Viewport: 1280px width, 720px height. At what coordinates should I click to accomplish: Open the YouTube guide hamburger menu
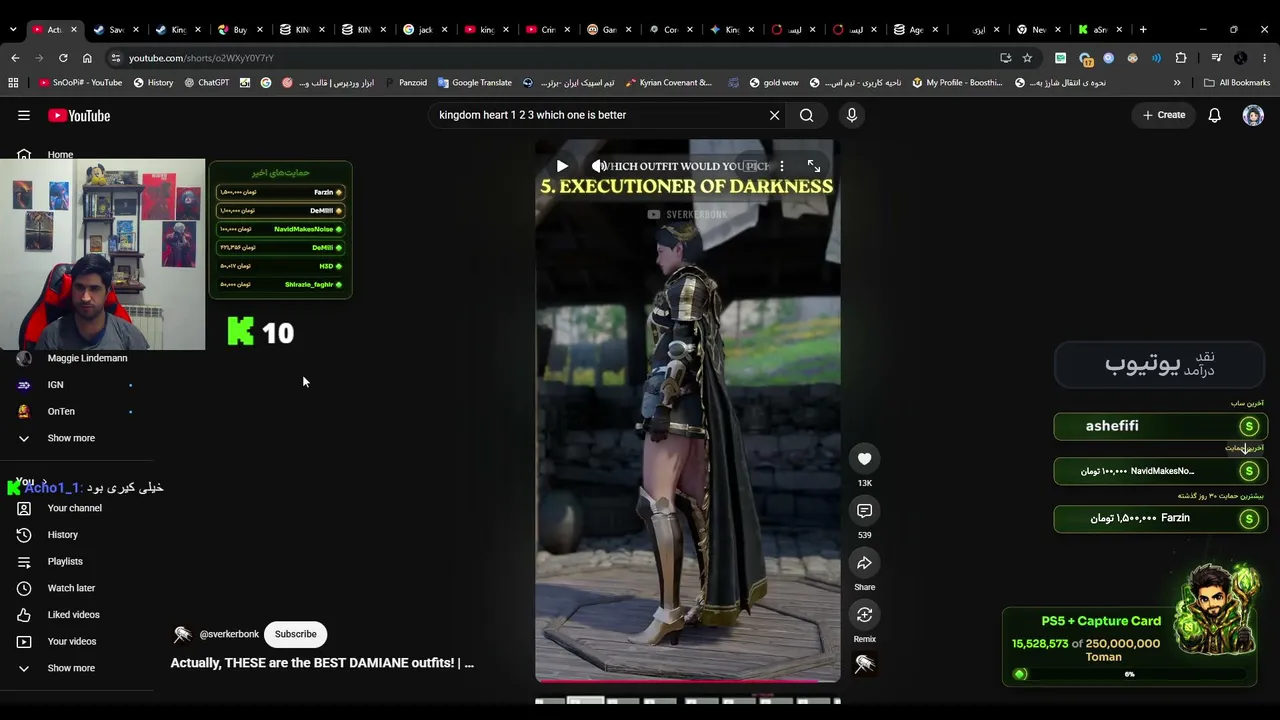coord(24,115)
